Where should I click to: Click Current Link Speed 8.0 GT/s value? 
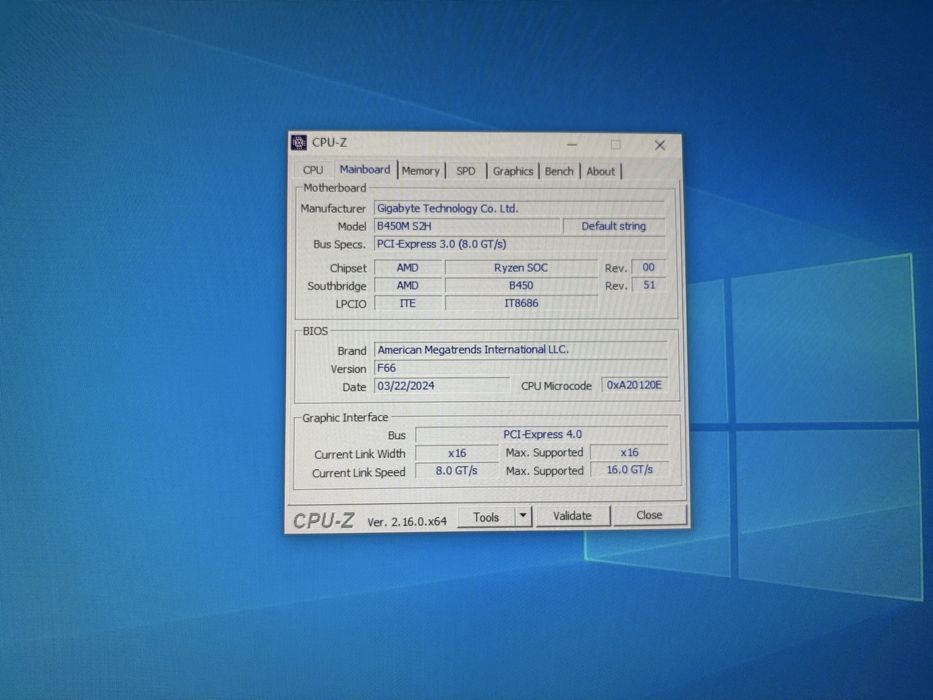(456, 471)
